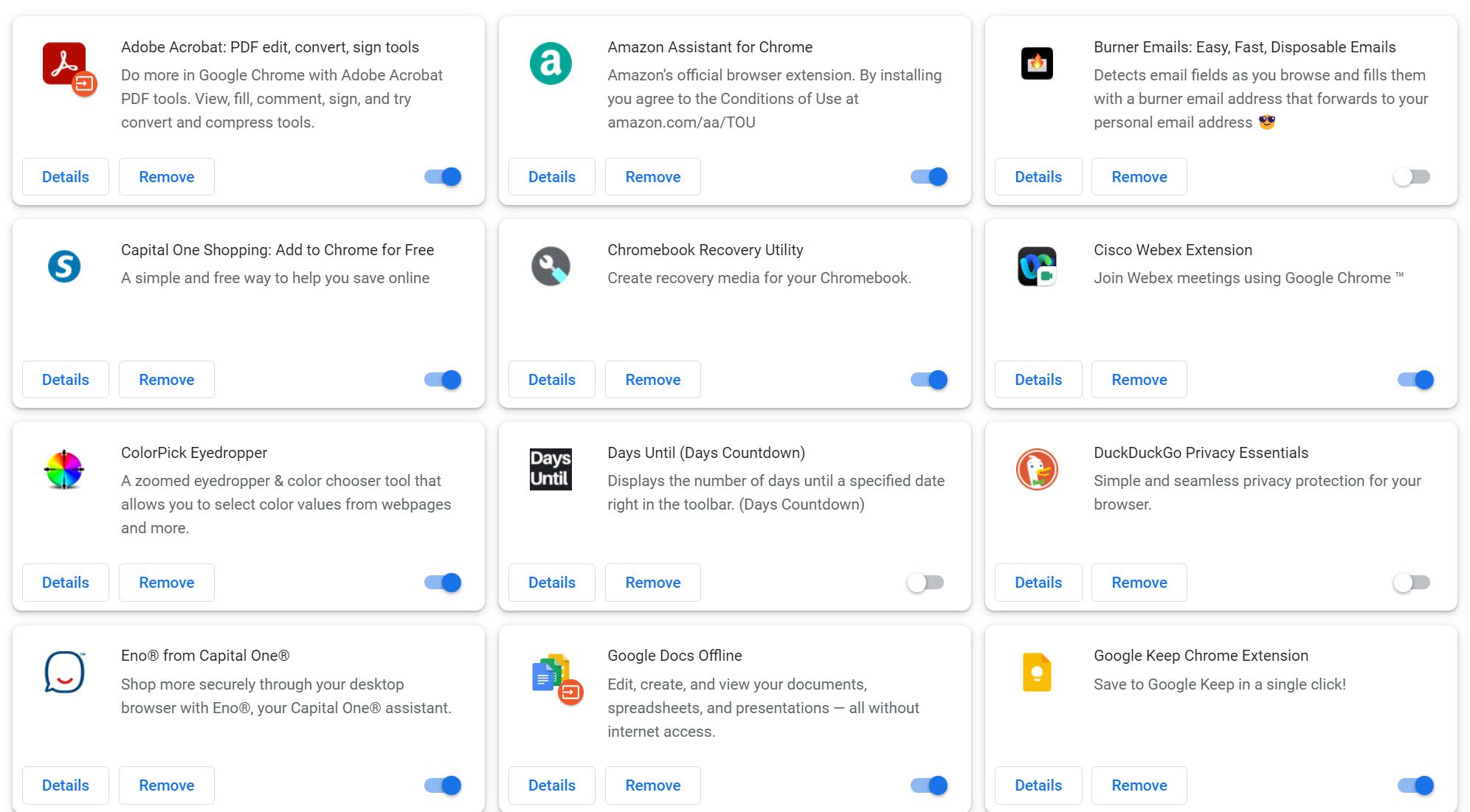The height and width of the screenshot is (812, 1470).
Task: Click the 'DuckDuckGo Privacy Essentials' title text
Action: 1201,453
